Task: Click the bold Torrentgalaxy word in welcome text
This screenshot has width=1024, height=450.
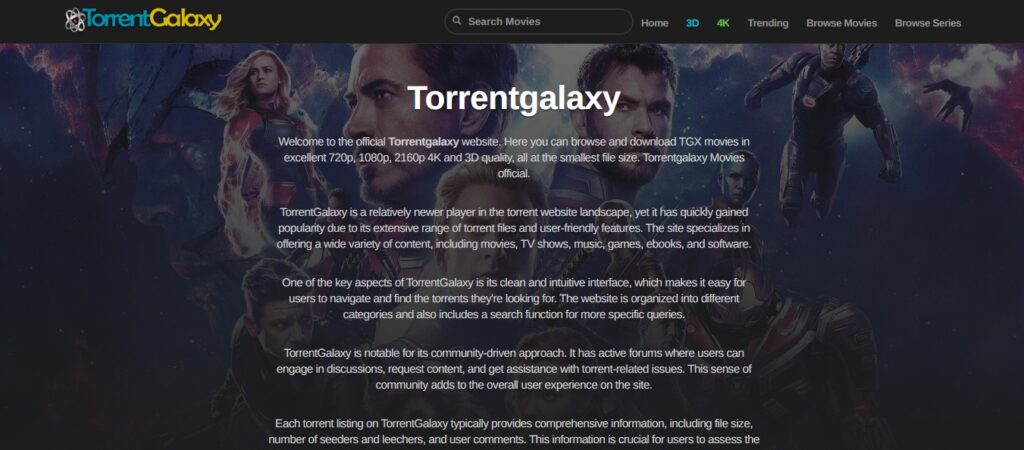Action: coord(423,141)
